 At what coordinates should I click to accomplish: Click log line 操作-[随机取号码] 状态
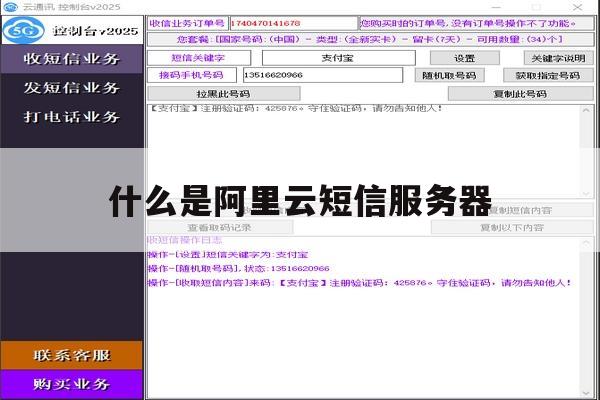click(239, 268)
